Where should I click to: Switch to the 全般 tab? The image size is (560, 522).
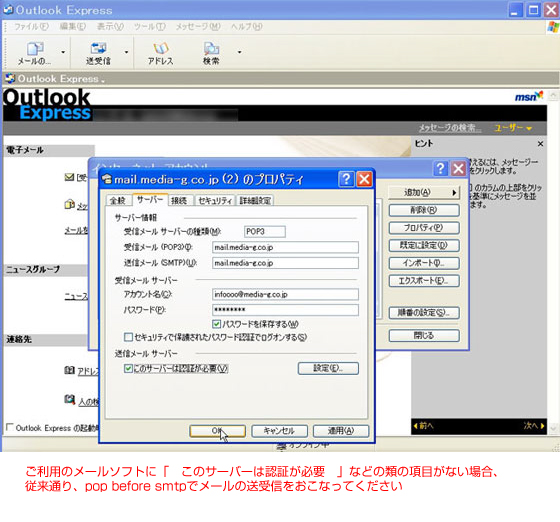(118, 200)
